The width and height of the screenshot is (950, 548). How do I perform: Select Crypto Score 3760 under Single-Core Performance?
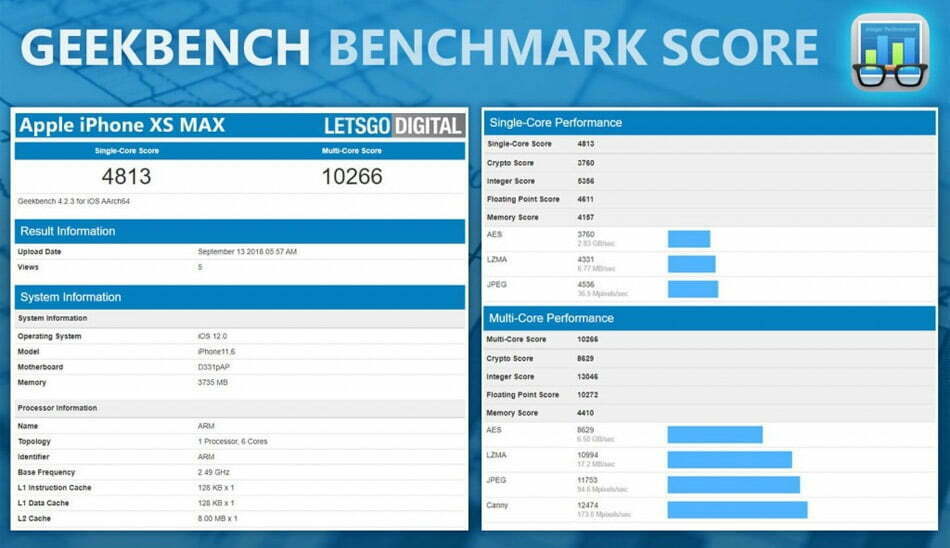pyautogui.click(x=586, y=163)
